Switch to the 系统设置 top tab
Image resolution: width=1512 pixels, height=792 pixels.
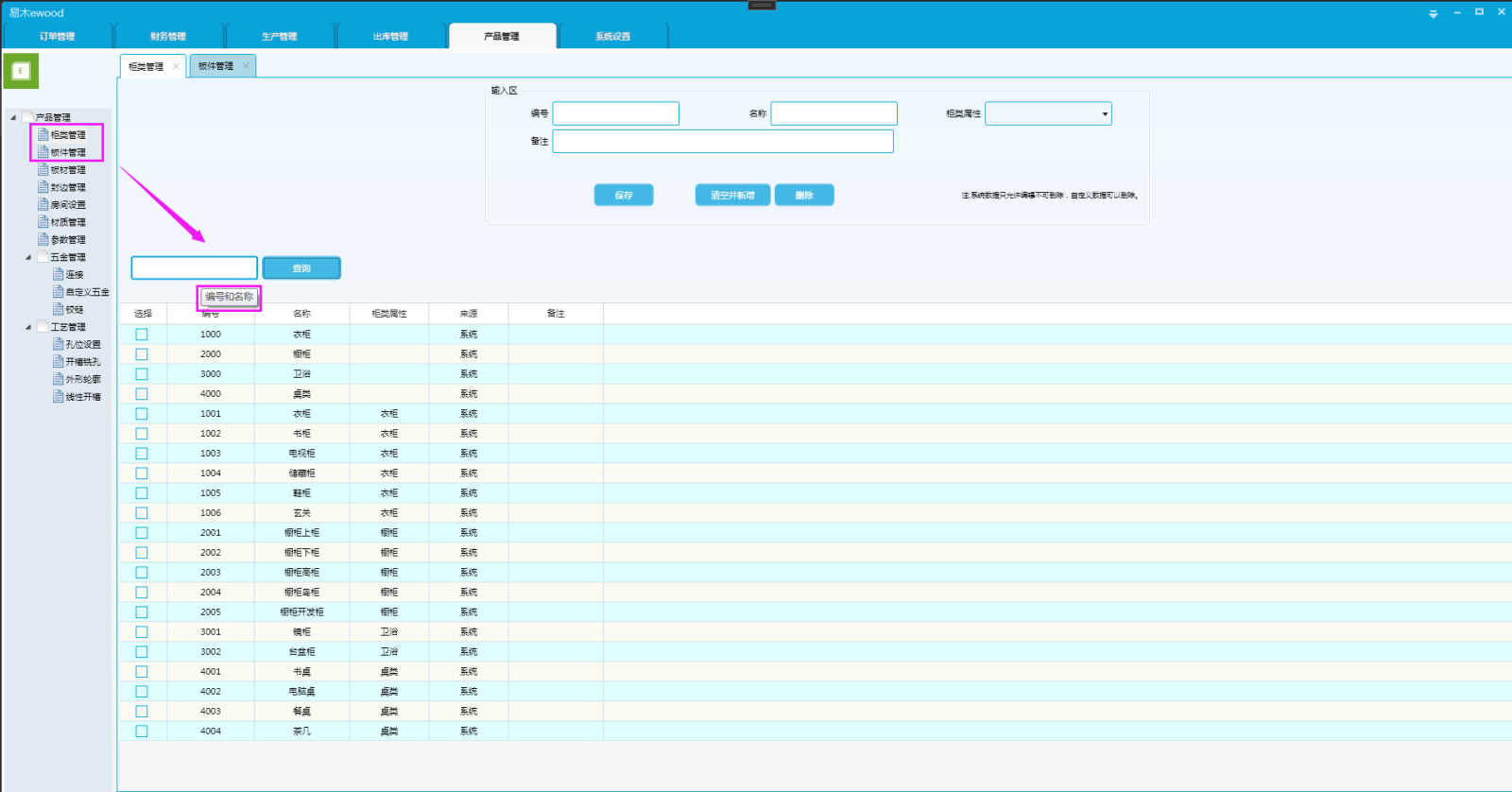(x=612, y=36)
